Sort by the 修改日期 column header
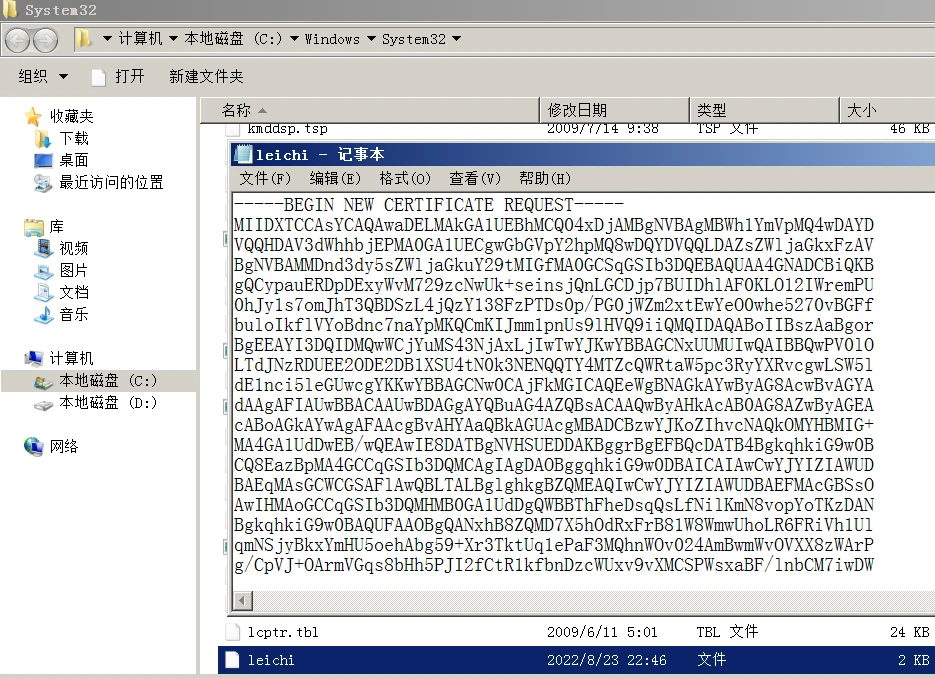Image resolution: width=935 pixels, height=678 pixels. pyautogui.click(x=614, y=110)
